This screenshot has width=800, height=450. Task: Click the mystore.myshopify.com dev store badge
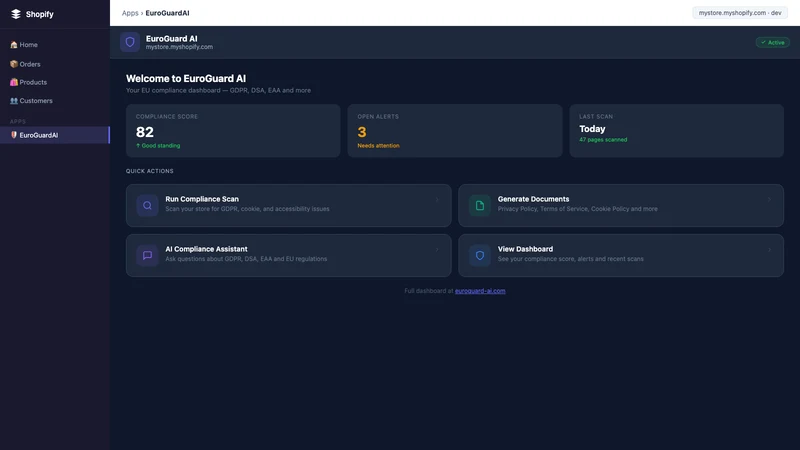click(x=740, y=13)
